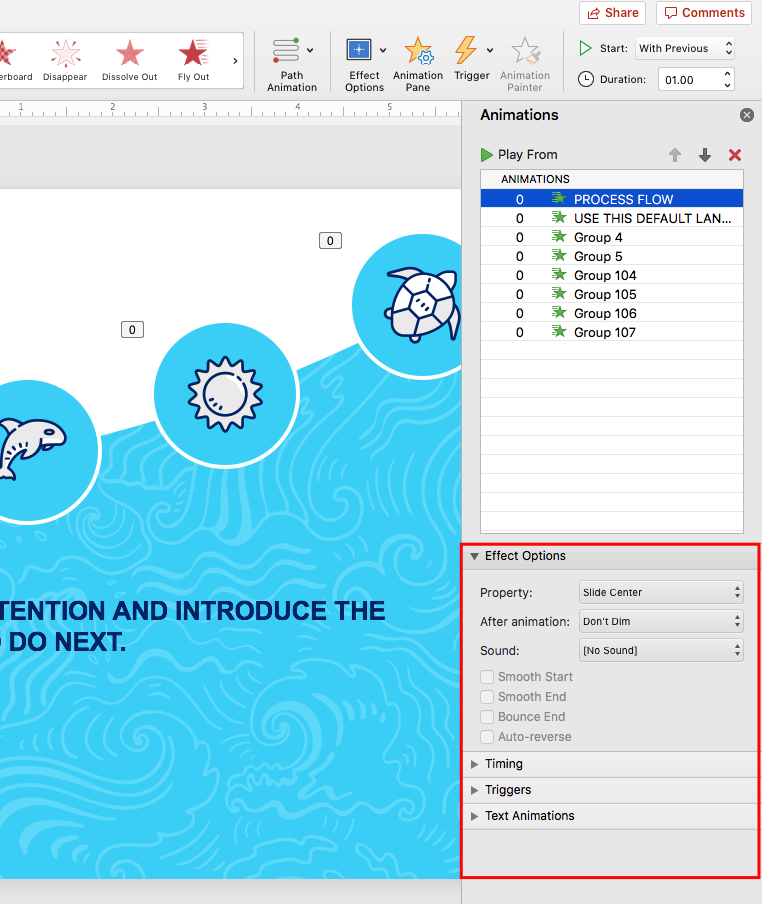This screenshot has width=762, height=904.
Task: Toggle the Auto-reverse checkbox
Action: 487,737
